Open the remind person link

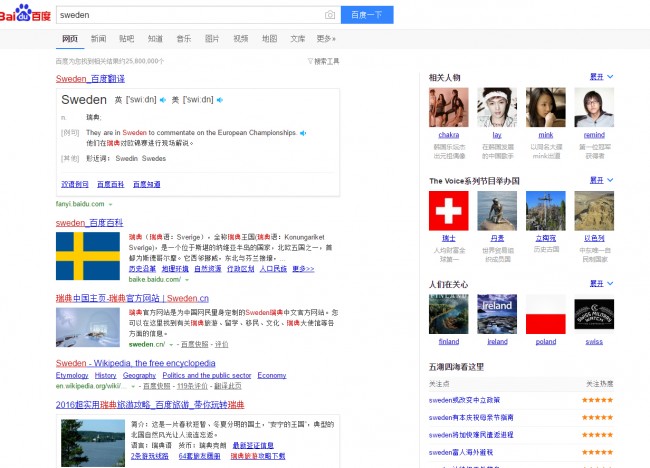(594, 135)
